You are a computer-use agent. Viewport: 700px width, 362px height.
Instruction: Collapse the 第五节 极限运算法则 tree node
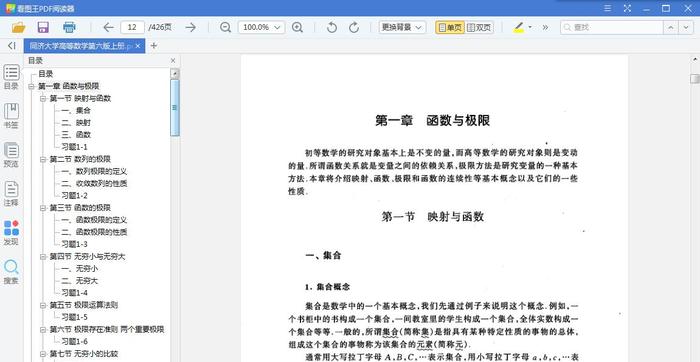(x=43, y=305)
